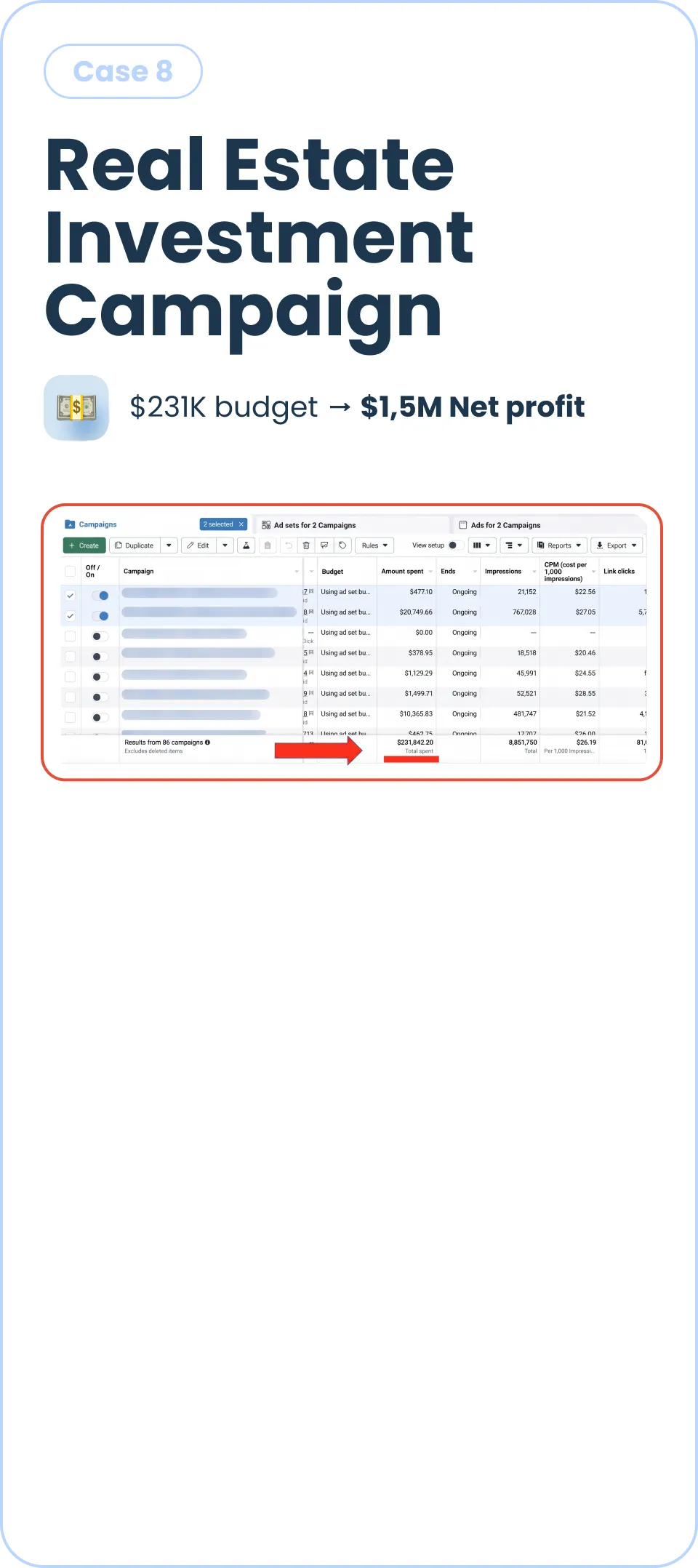Click Results from 86 campaigns text
Image resolution: width=698 pixels, height=1568 pixels.
pos(164,743)
